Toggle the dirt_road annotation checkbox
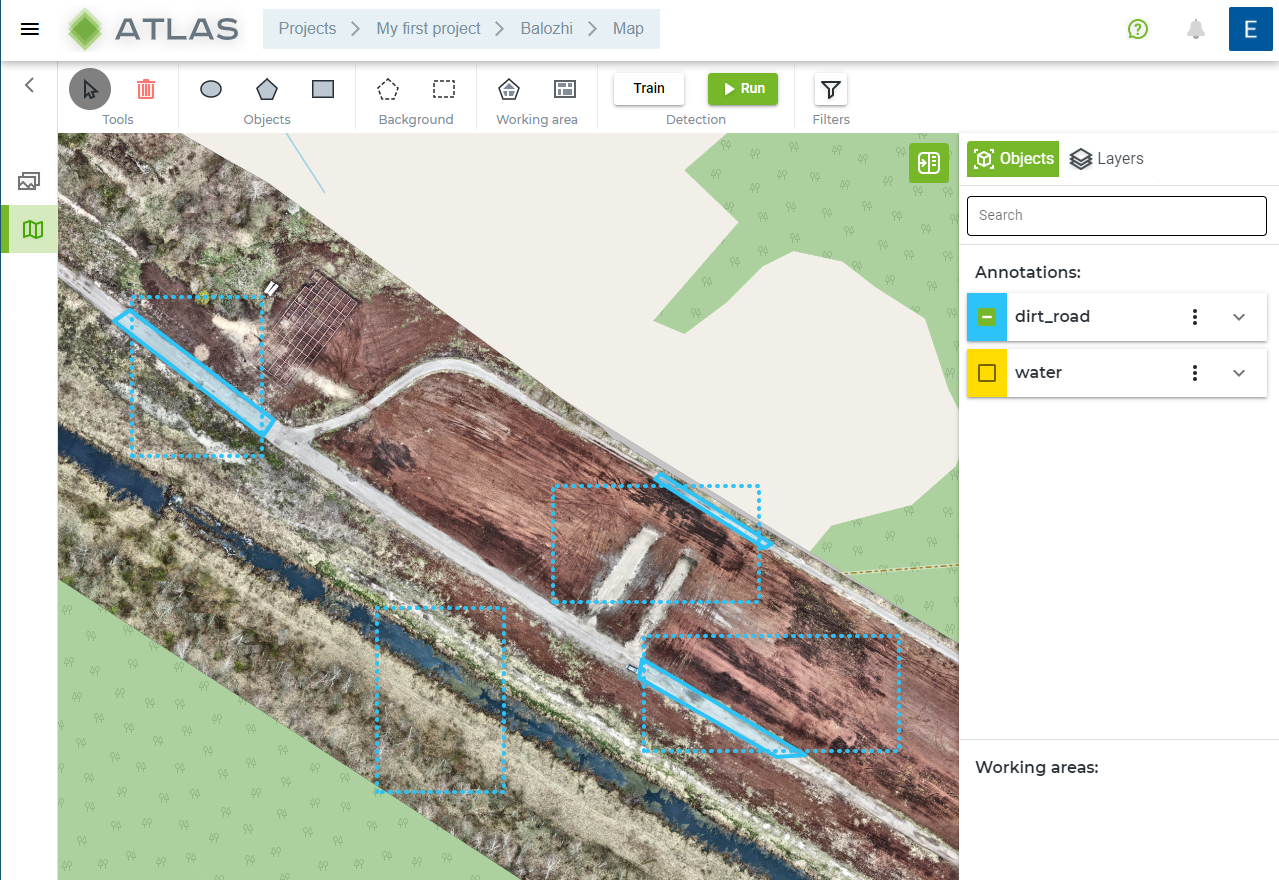 pyautogui.click(x=987, y=317)
